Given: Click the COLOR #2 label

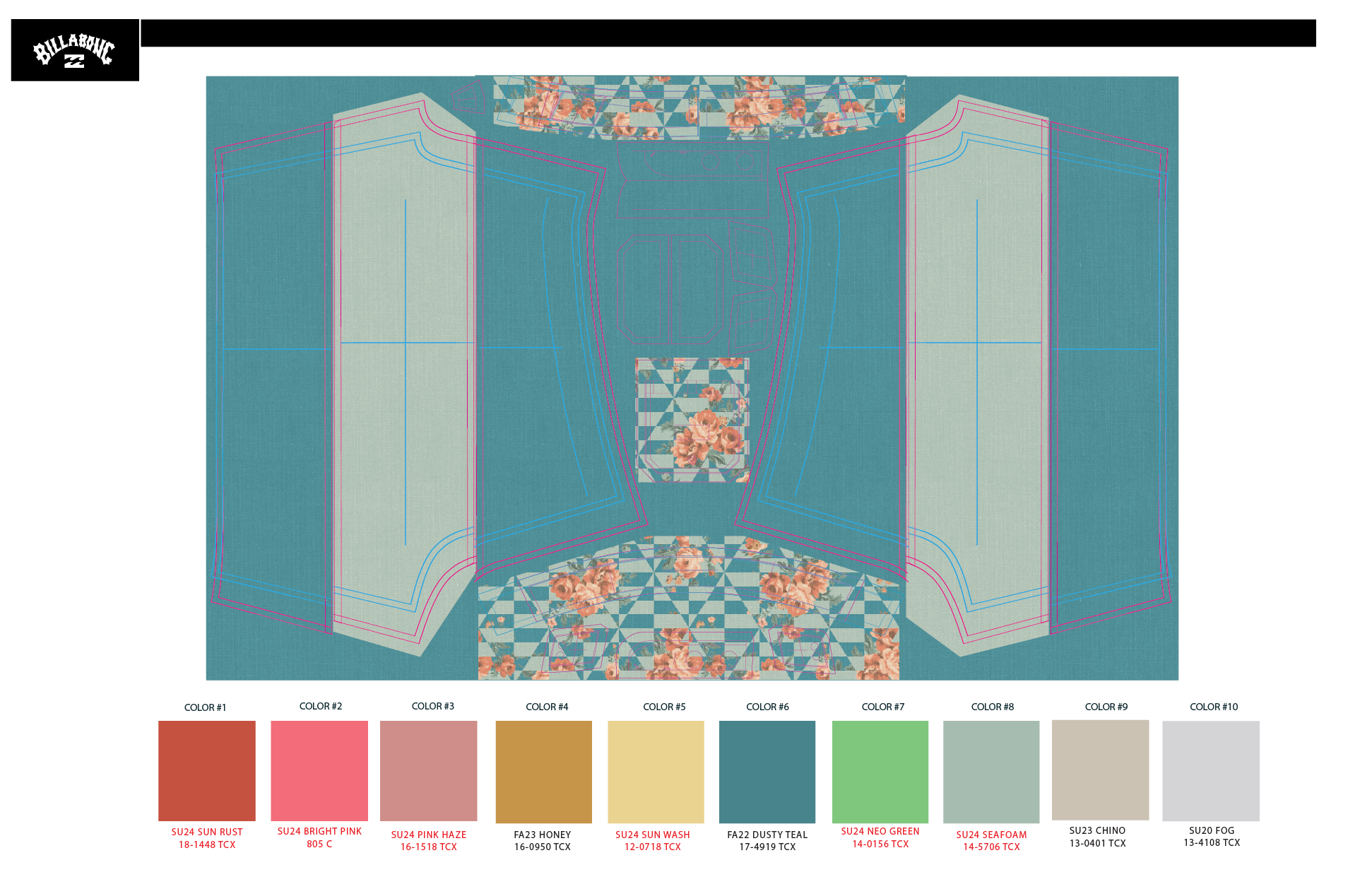Looking at the screenshot, I should [x=321, y=706].
